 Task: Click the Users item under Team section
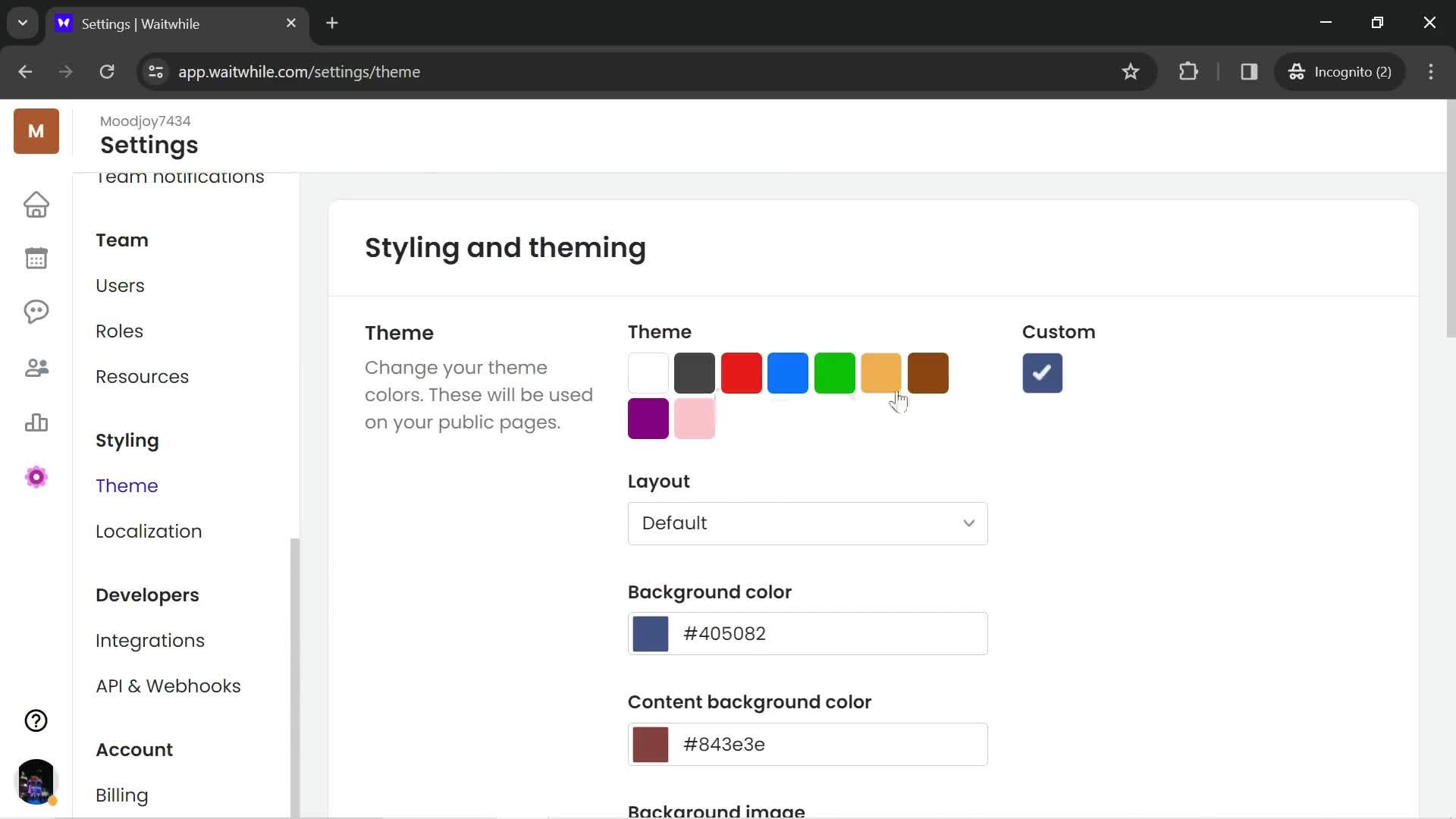point(120,285)
